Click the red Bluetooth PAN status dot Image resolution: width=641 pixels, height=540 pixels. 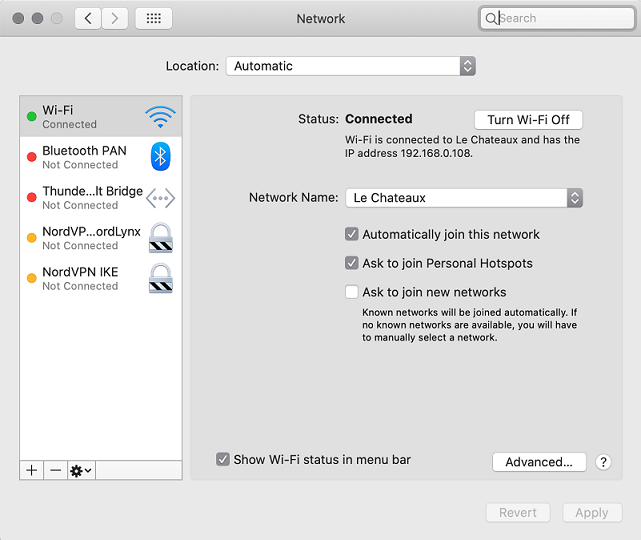tap(31, 157)
